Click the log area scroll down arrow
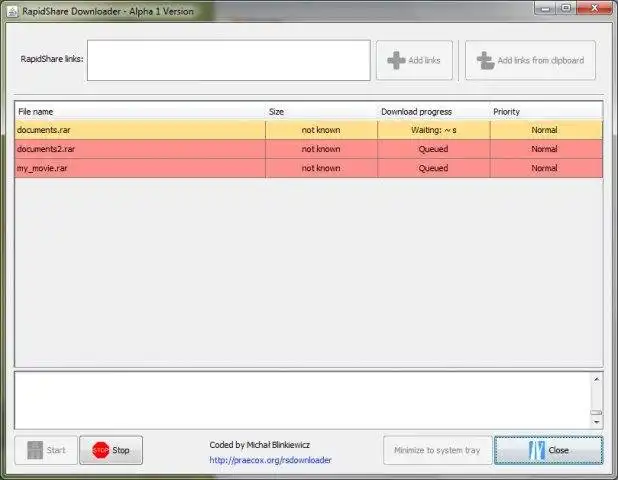This screenshot has height=480, width=618. [596, 422]
